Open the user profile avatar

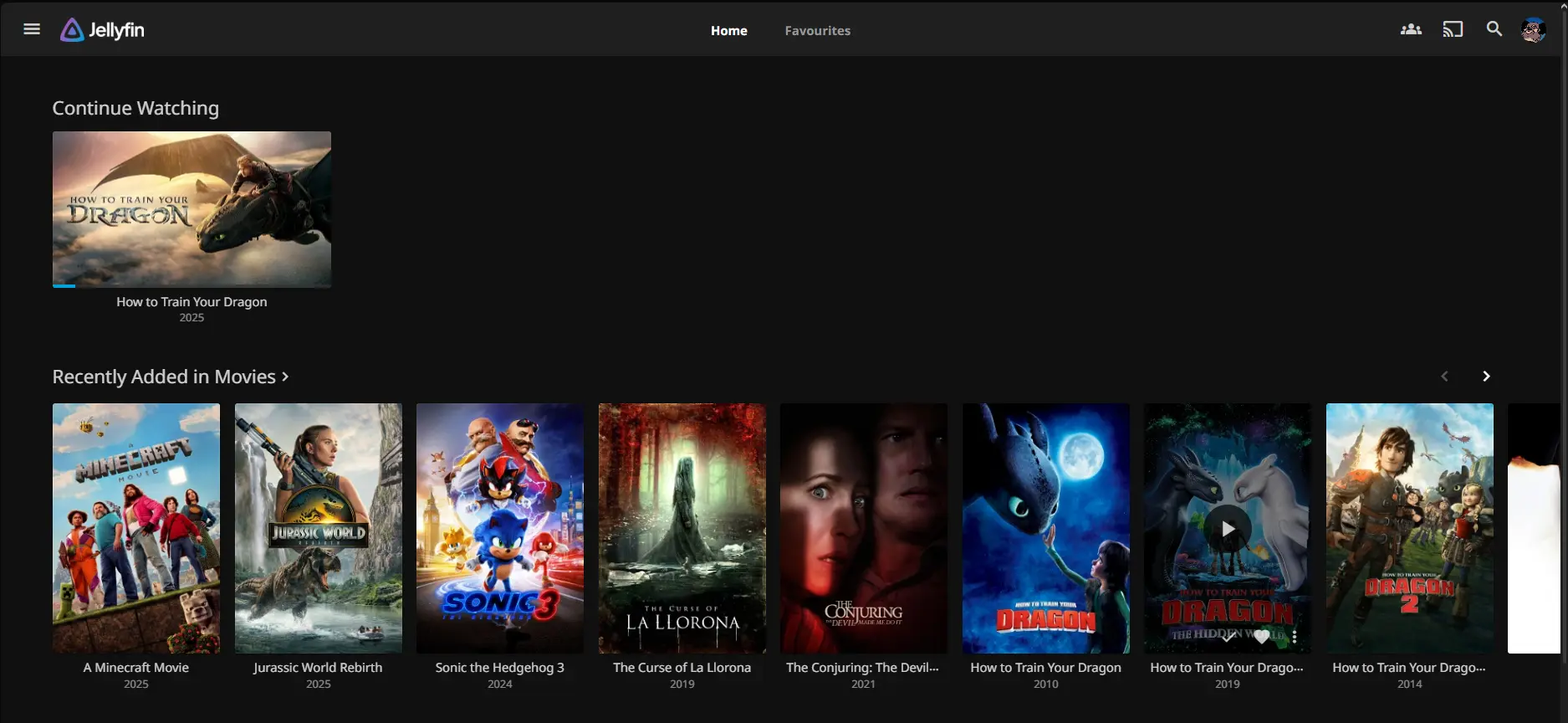(x=1533, y=30)
